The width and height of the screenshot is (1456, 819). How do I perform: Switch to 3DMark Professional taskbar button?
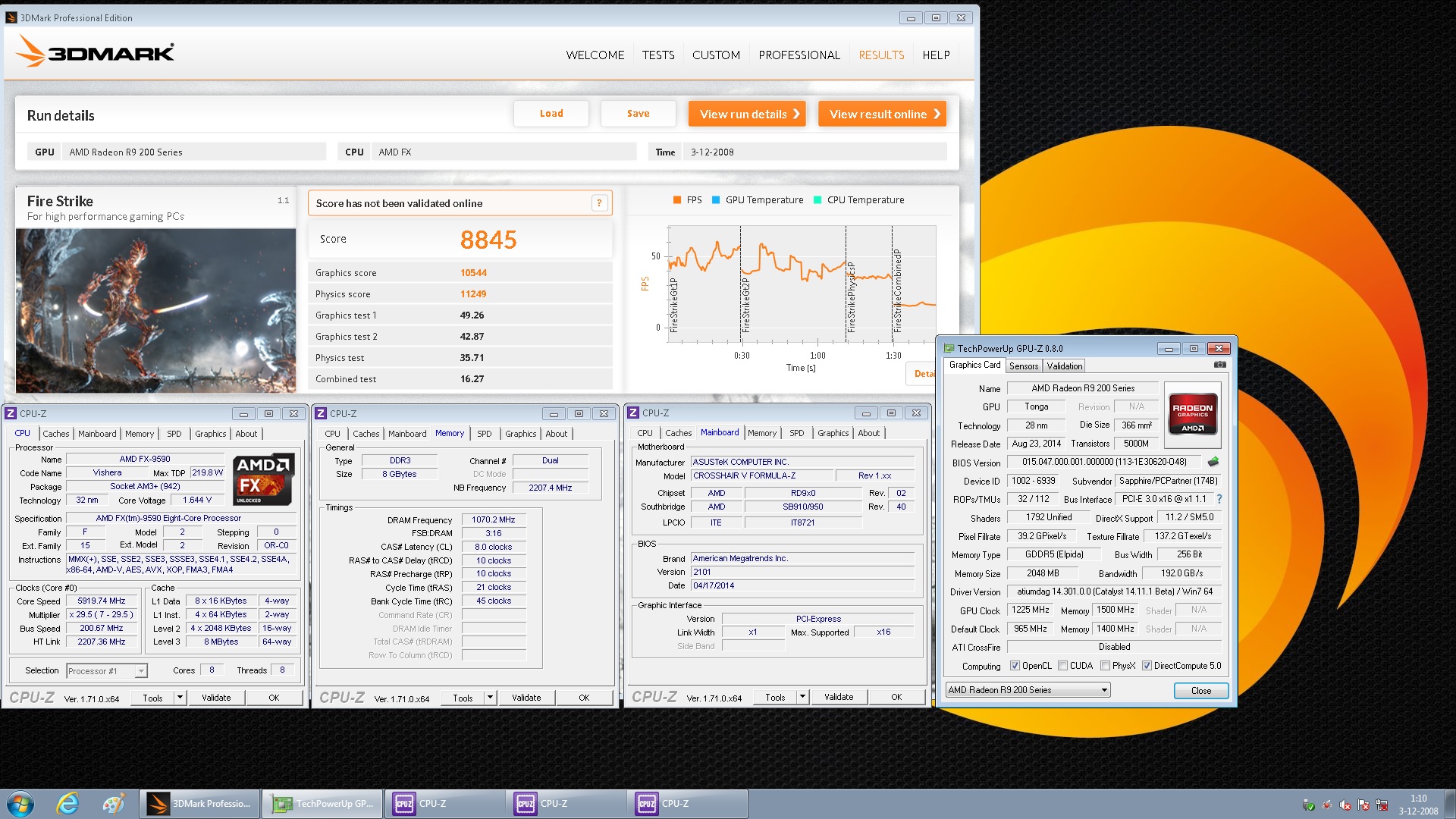pos(199,804)
